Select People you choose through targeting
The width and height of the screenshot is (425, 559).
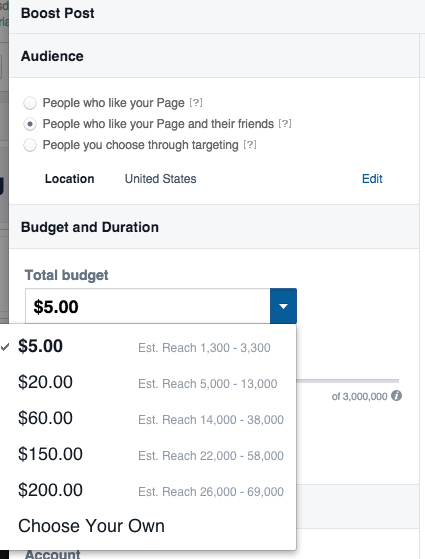pos(30,145)
